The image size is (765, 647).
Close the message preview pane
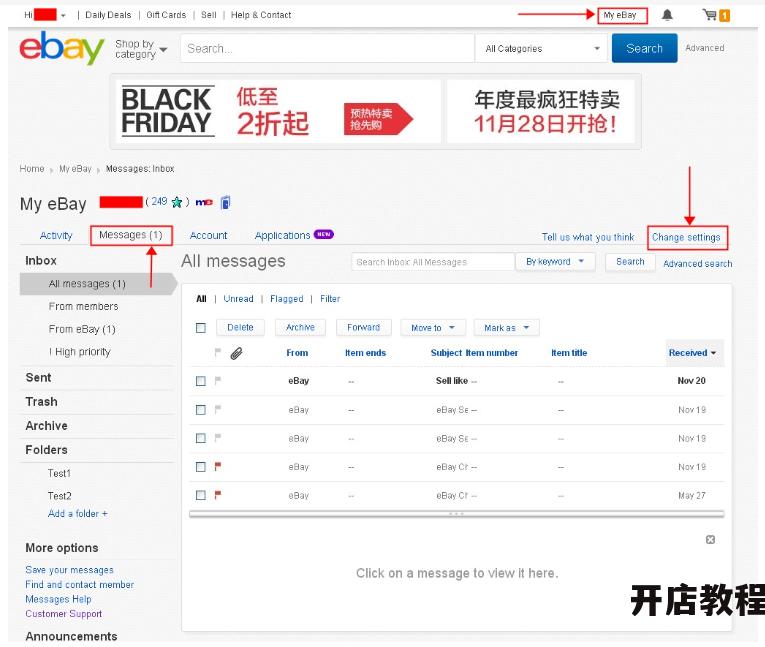[x=710, y=540]
